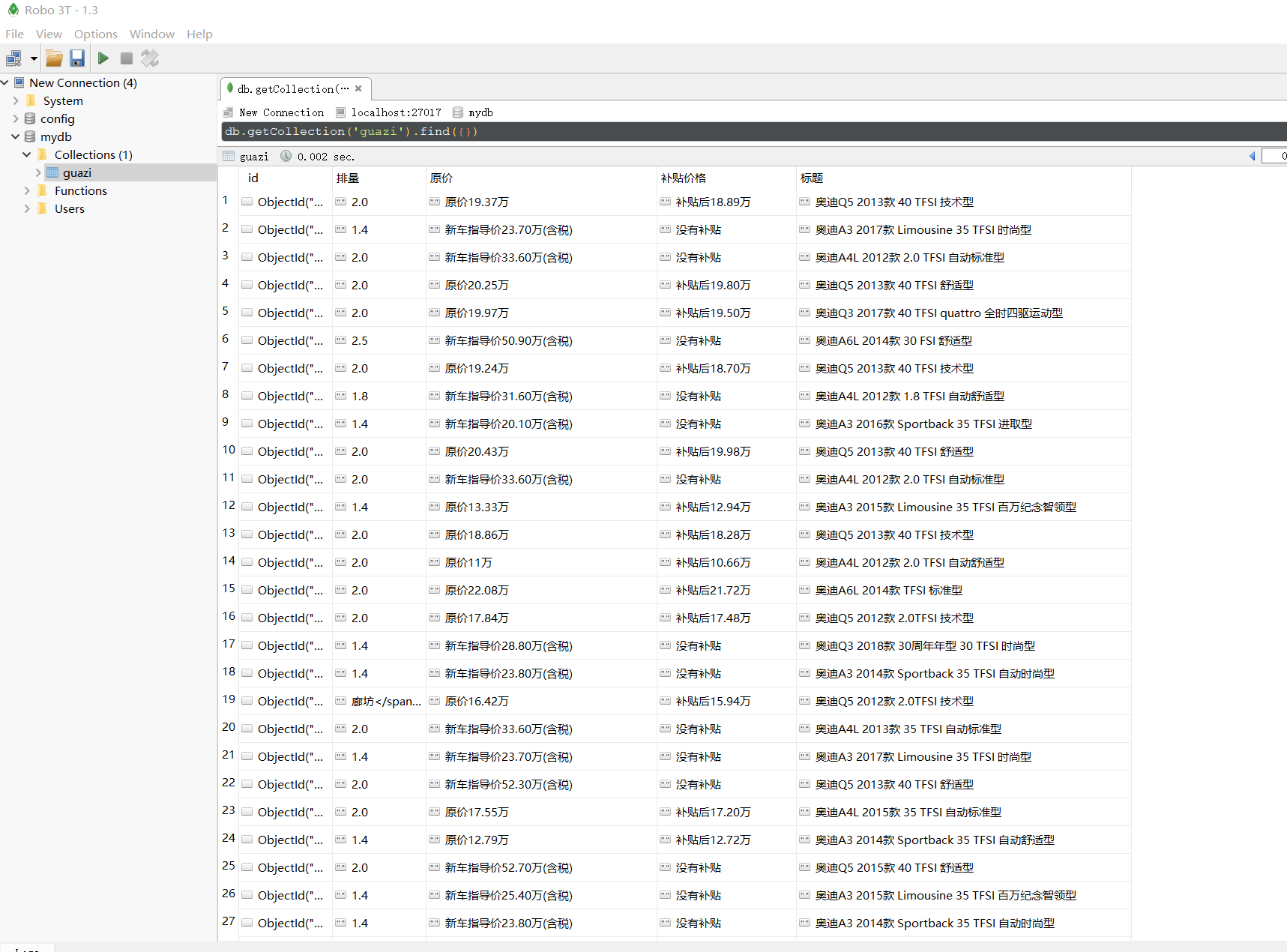Viewport: 1287px width, 952px height.
Task: Select cell '新车指导价52.30万(含税)'
Action: (541, 784)
